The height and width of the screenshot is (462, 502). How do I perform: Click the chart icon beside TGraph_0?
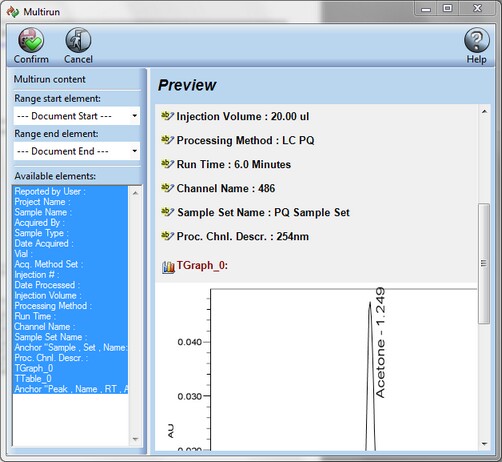pyautogui.click(x=168, y=267)
